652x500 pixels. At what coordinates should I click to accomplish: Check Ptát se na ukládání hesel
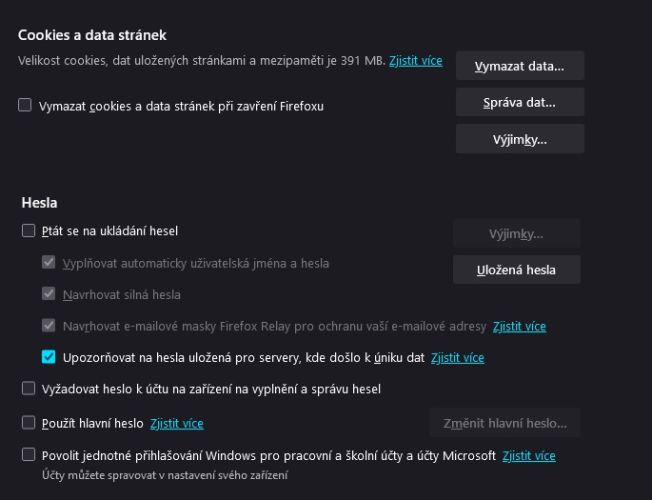[x=28, y=230]
